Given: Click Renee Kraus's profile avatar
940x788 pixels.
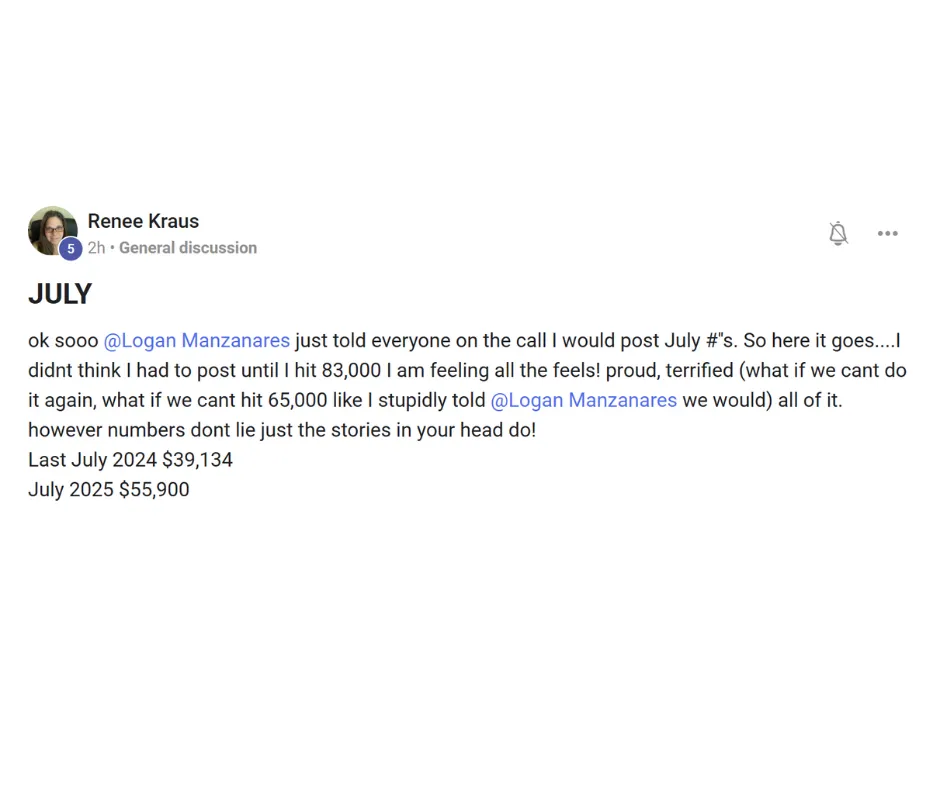Looking at the screenshot, I should click(53, 231).
